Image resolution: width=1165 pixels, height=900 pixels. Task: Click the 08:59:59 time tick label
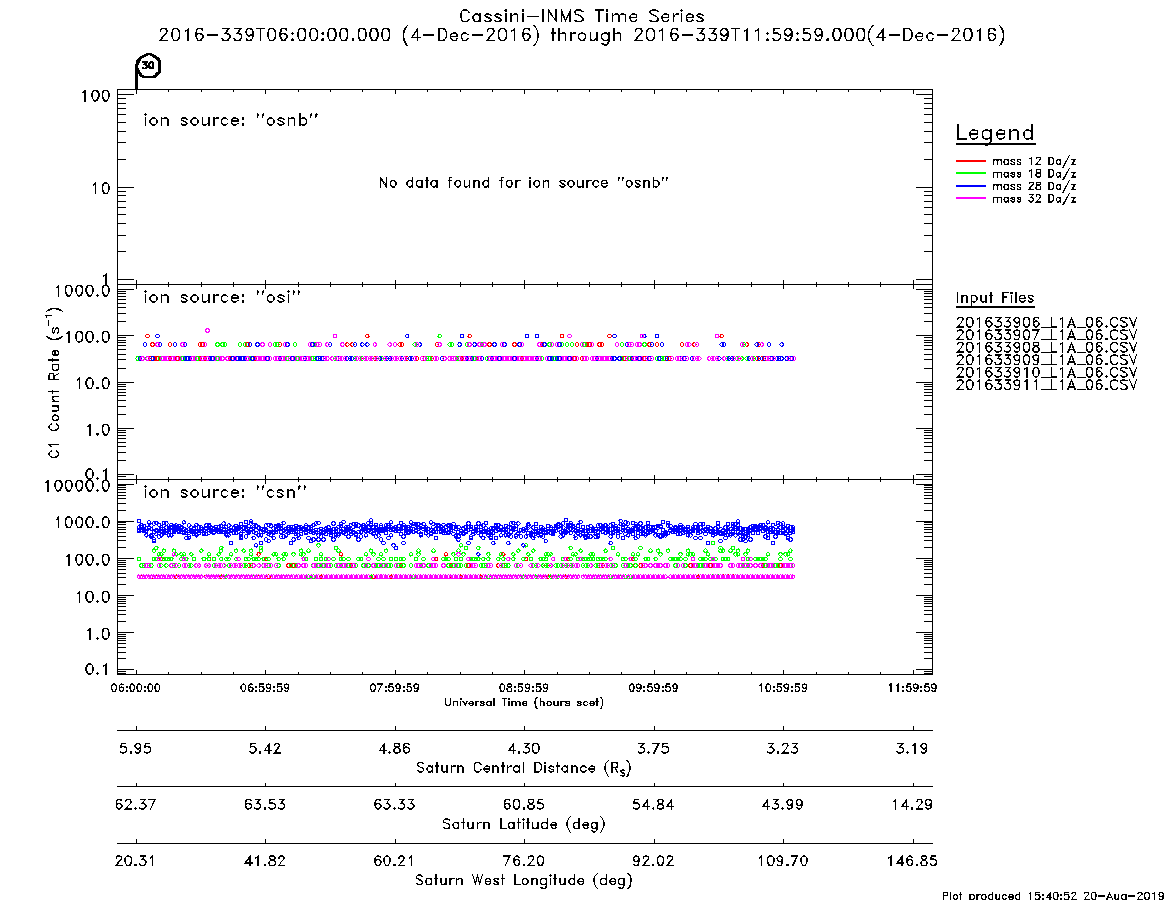[524, 688]
